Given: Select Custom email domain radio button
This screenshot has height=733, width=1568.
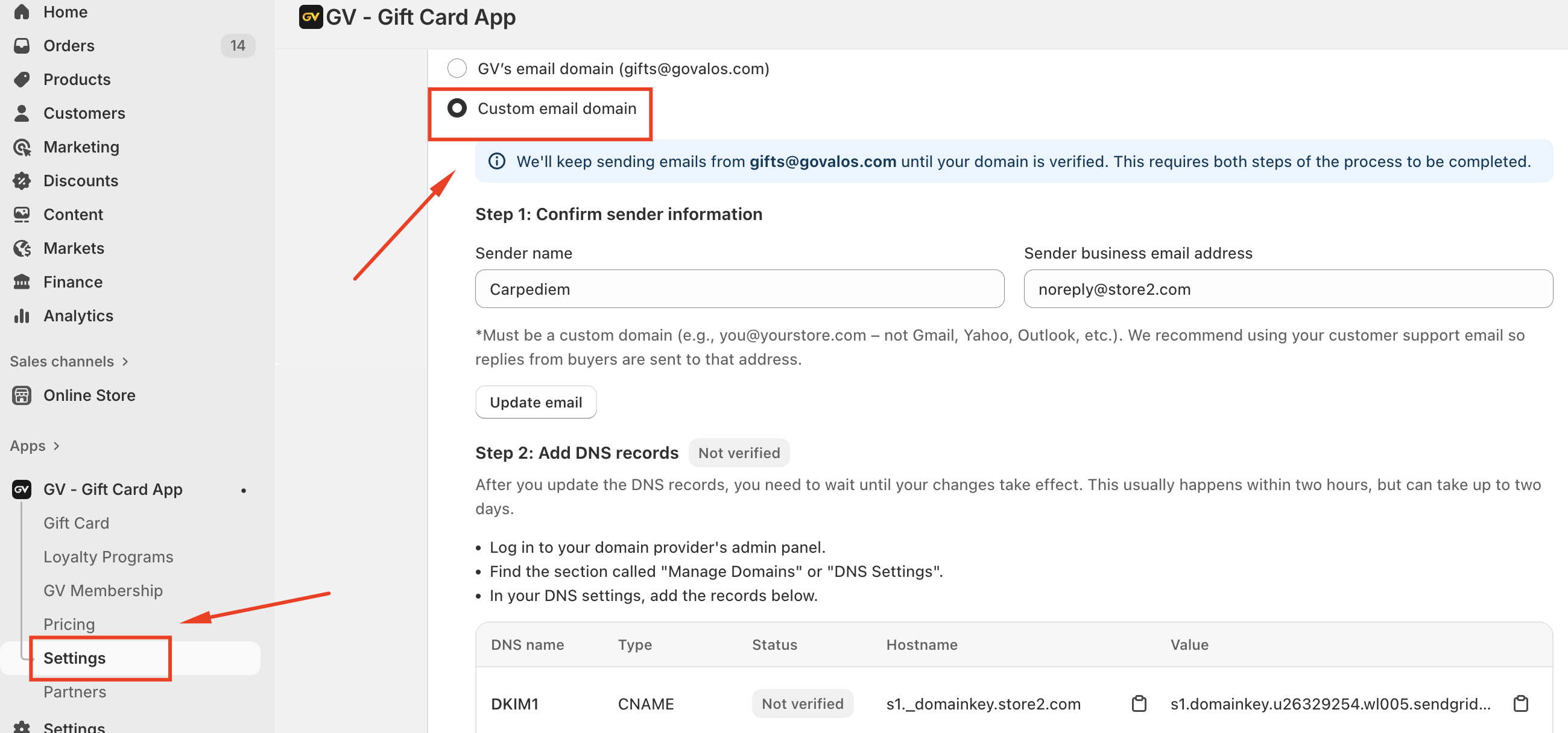Looking at the screenshot, I should pos(457,109).
